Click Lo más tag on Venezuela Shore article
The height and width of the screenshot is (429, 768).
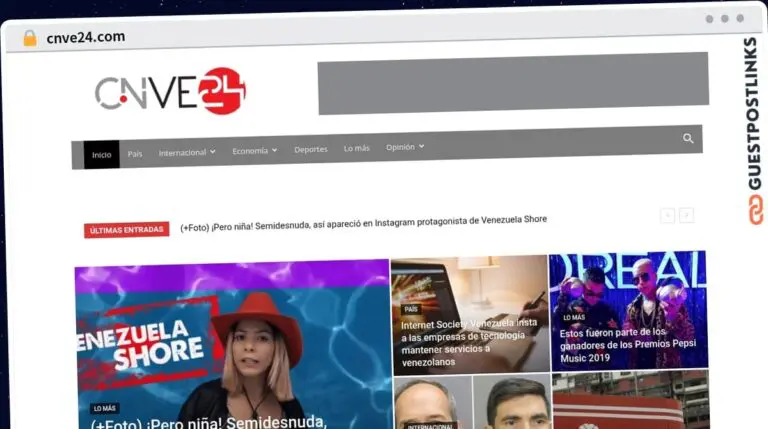(x=105, y=408)
